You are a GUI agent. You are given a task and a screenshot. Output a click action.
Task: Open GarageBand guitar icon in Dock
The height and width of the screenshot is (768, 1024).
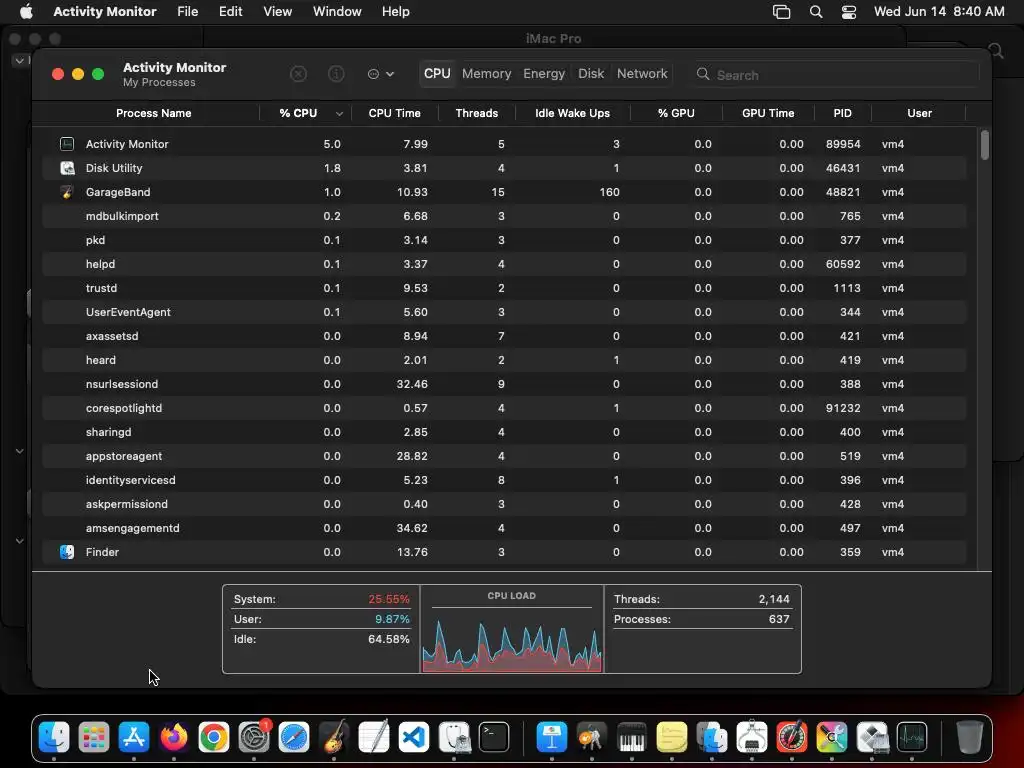coord(334,738)
